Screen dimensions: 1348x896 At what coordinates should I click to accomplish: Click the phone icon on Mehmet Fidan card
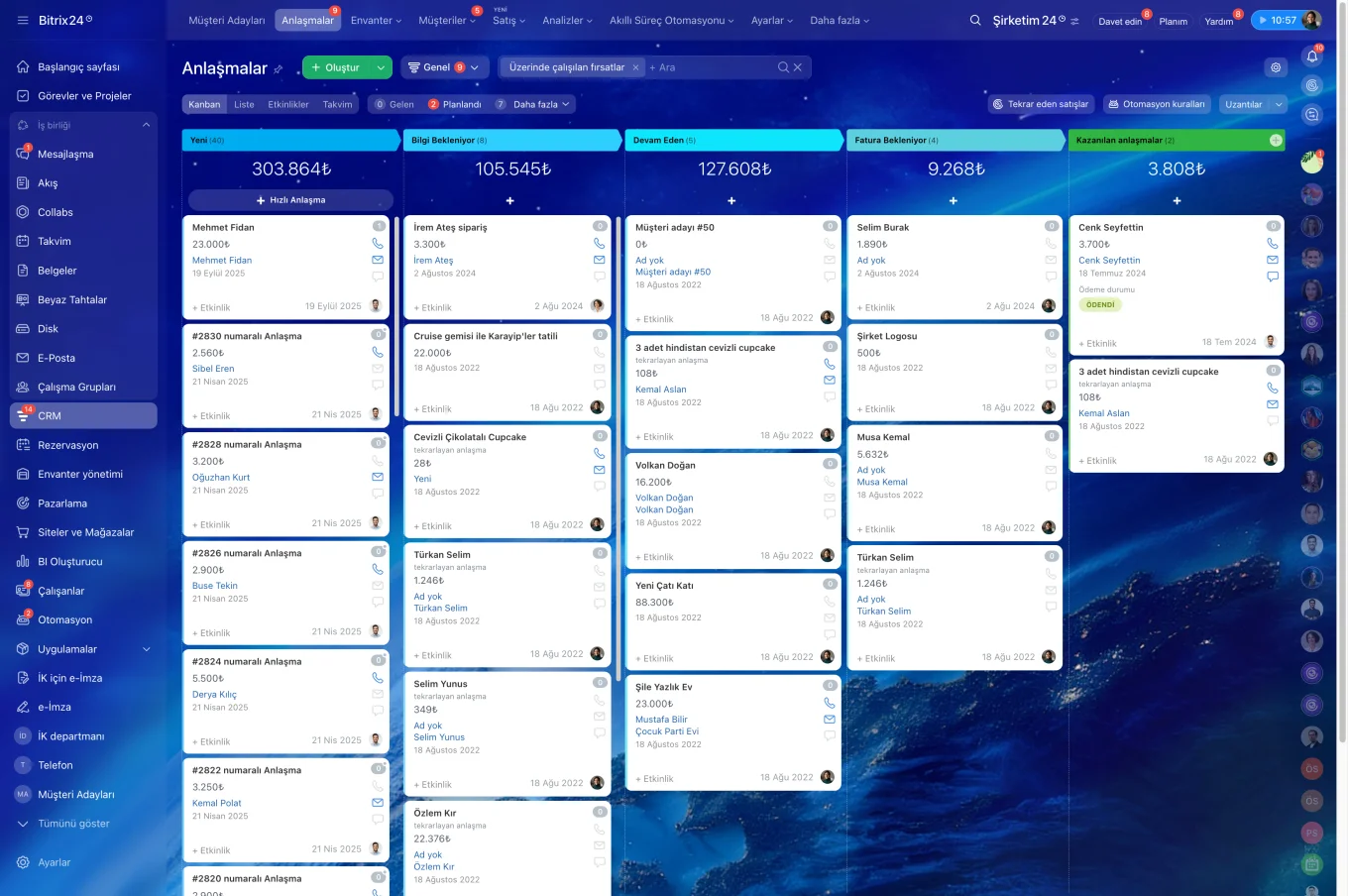click(378, 243)
